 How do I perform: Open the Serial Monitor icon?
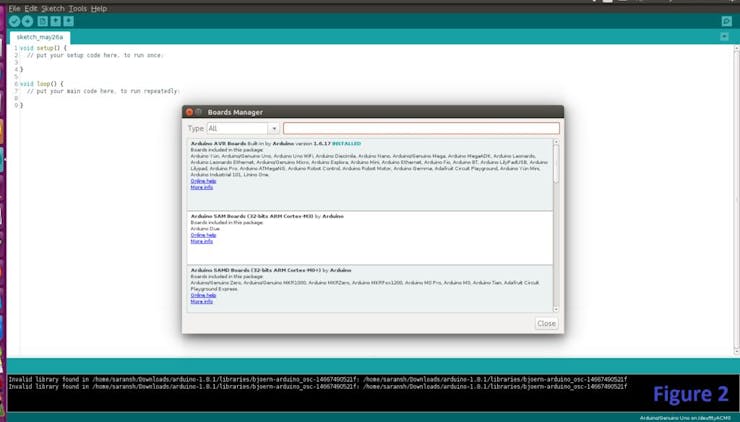[727, 21]
